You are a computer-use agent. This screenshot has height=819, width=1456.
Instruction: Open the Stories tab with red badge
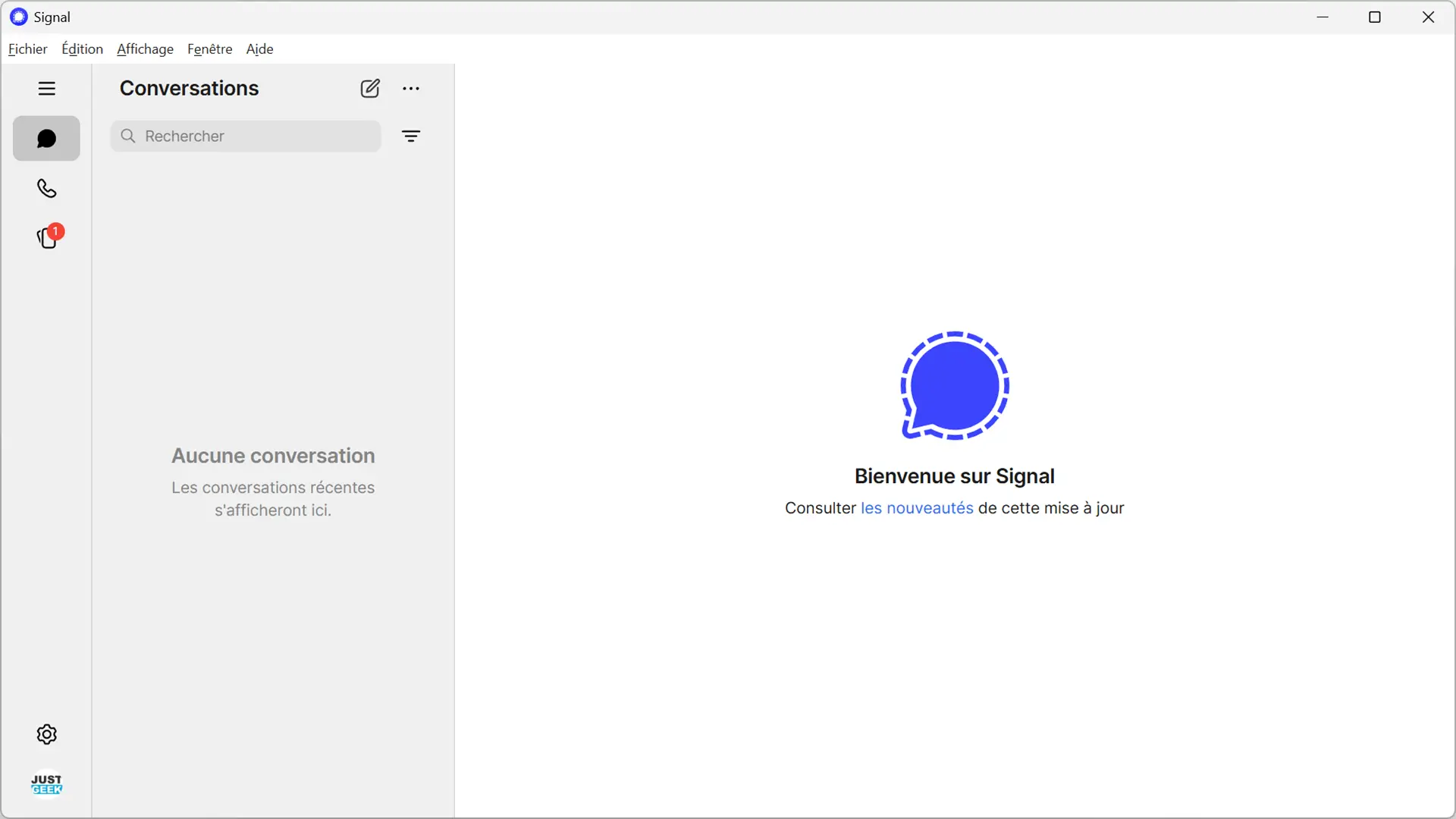click(49, 237)
